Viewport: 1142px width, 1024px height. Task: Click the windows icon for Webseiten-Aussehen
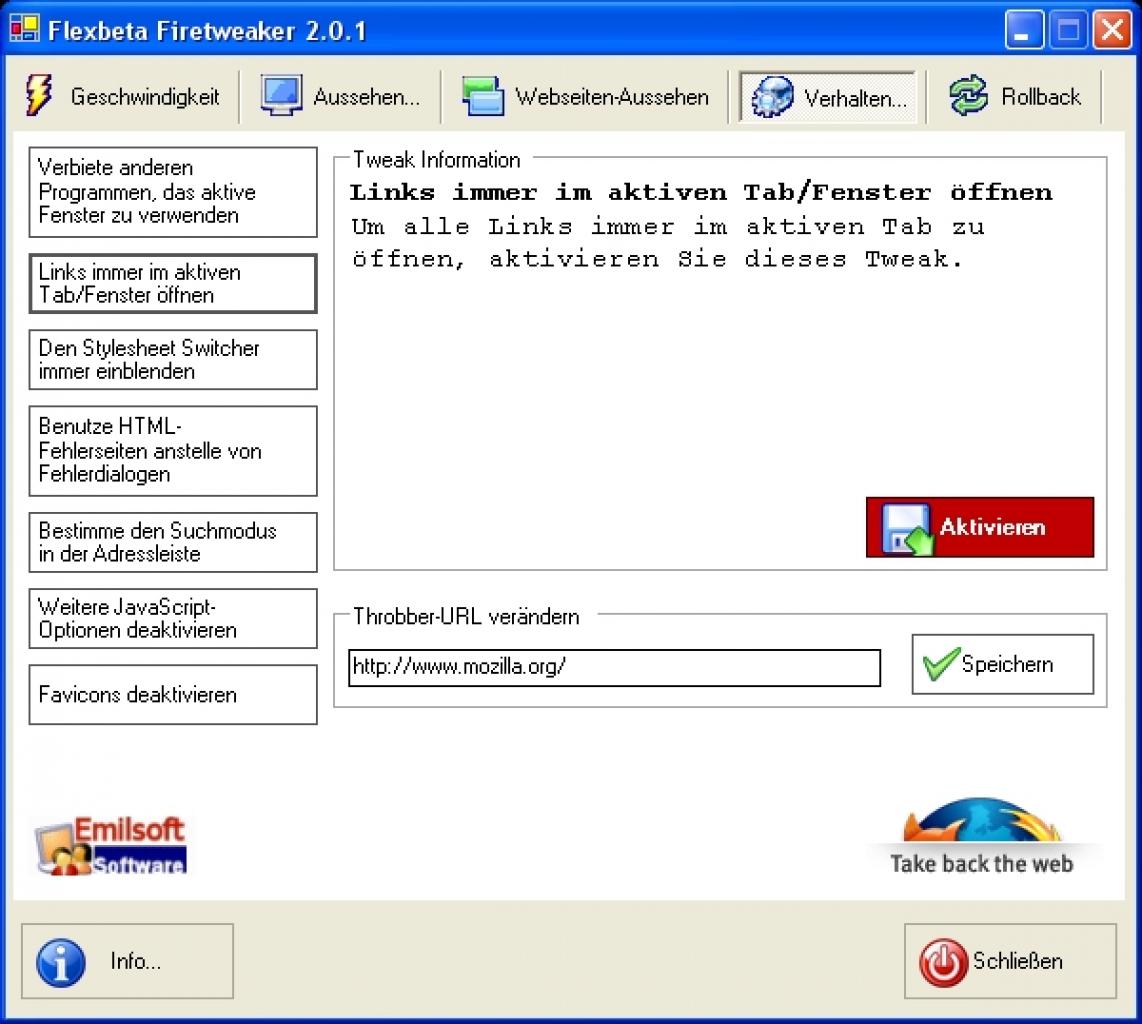click(x=482, y=96)
